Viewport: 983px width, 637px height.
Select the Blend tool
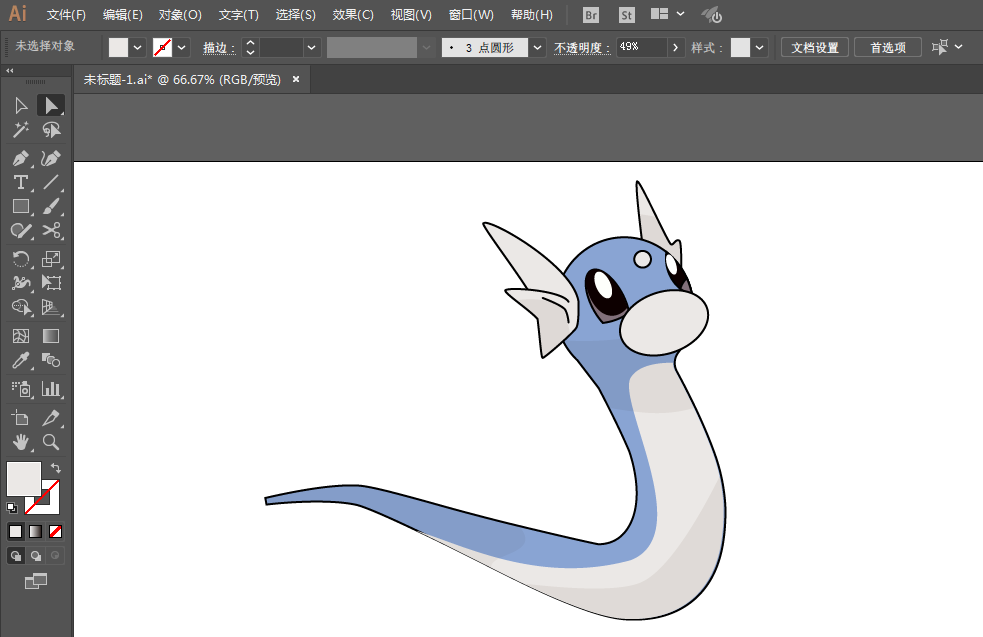tap(51, 361)
